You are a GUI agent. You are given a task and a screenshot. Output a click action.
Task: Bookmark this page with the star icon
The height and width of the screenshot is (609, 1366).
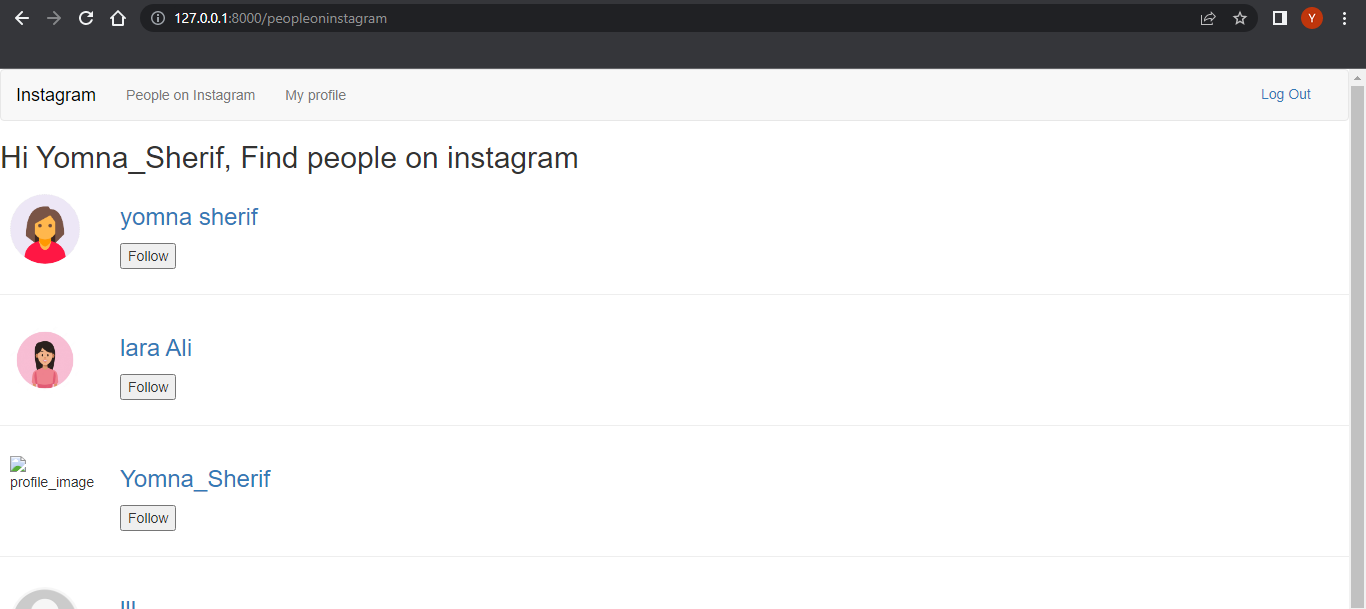[1240, 18]
